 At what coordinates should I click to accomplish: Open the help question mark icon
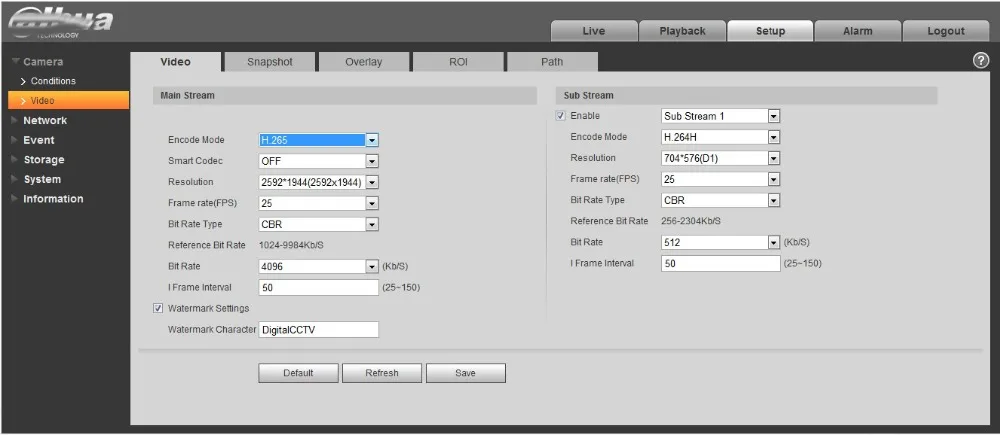[980, 61]
